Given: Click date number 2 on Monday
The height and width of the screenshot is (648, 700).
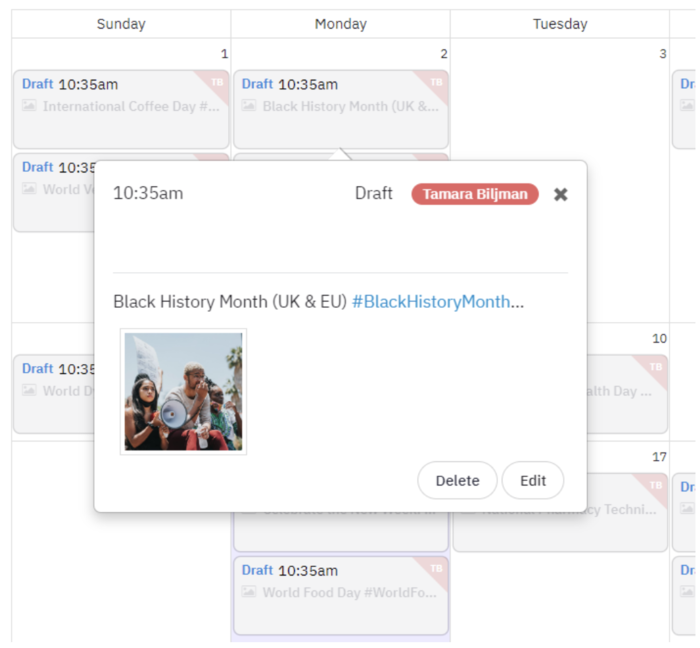Looking at the screenshot, I should [444, 54].
